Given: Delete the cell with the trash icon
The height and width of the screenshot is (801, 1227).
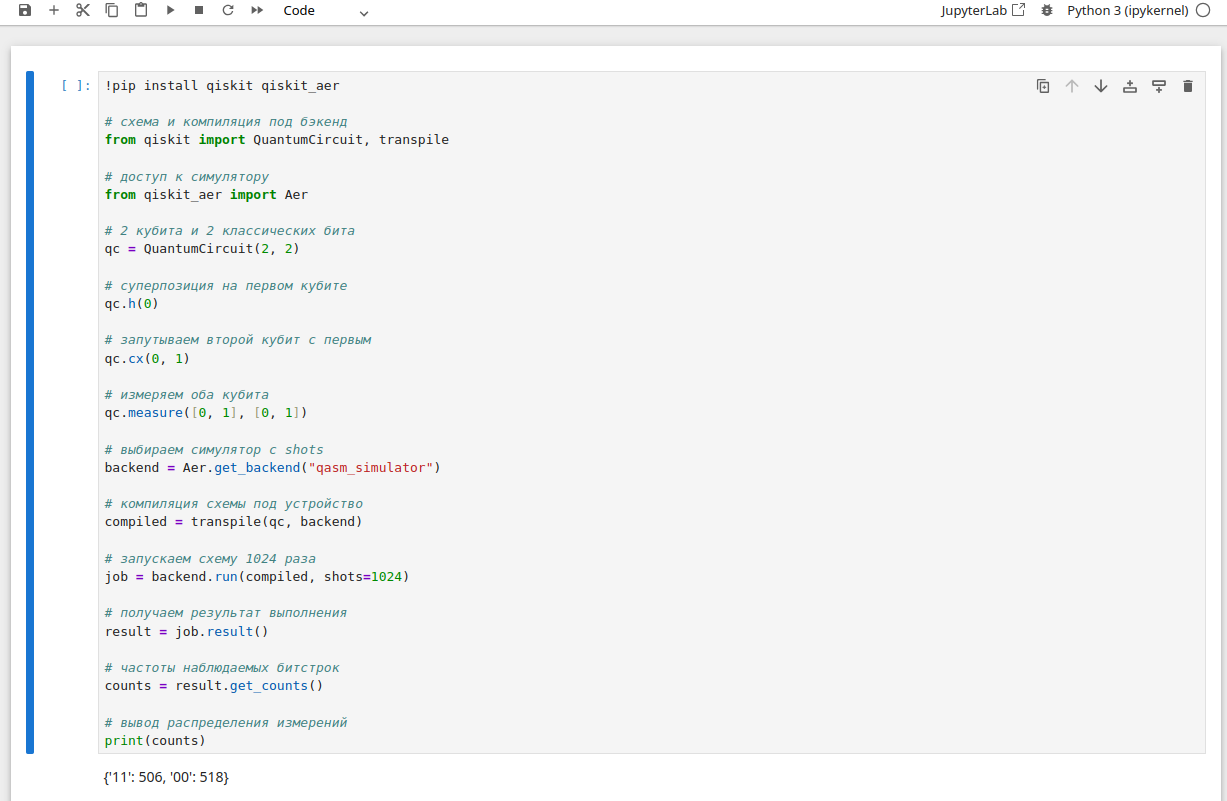Looking at the screenshot, I should (1188, 86).
